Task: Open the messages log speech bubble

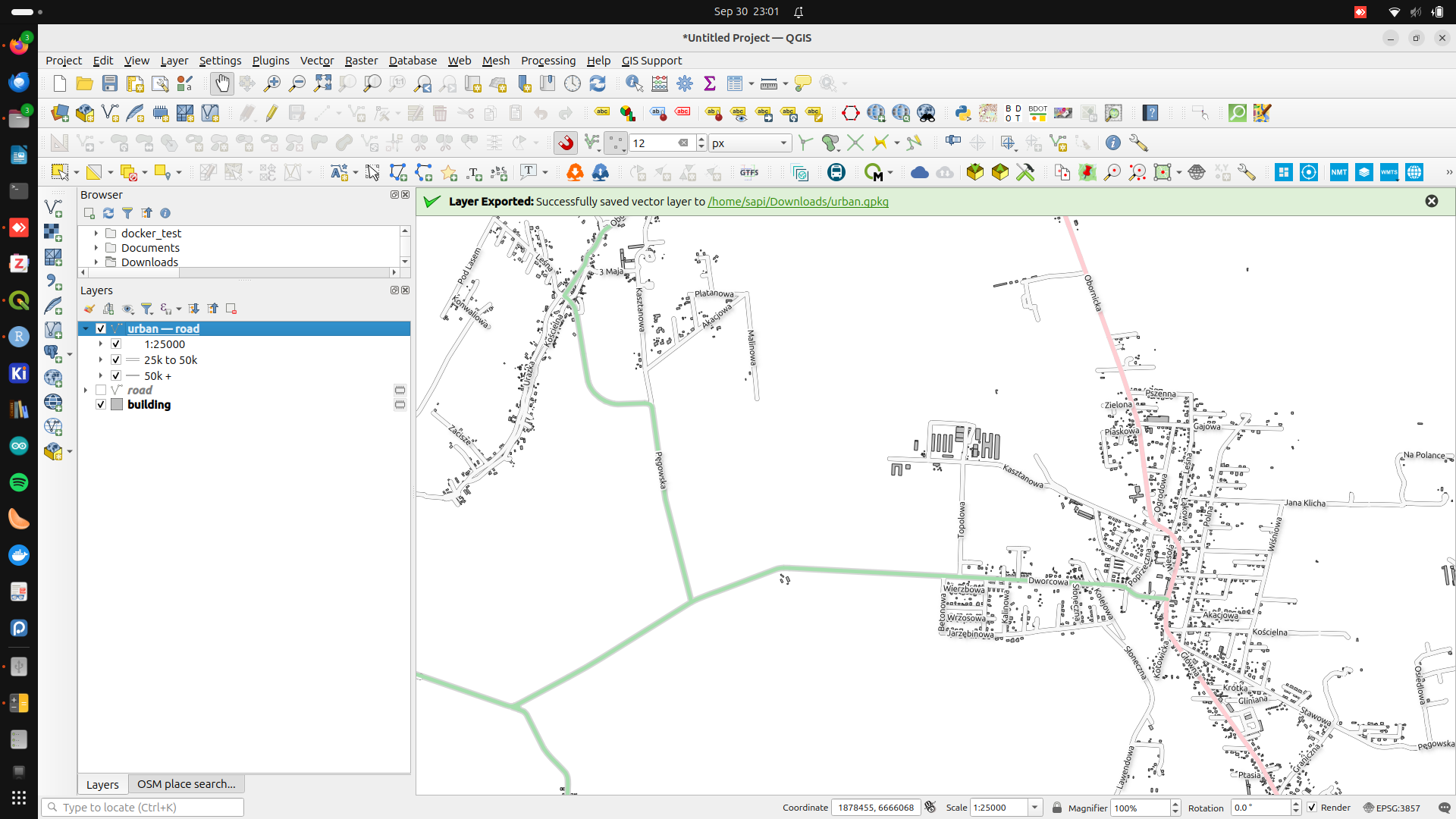Action: tap(1444, 808)
